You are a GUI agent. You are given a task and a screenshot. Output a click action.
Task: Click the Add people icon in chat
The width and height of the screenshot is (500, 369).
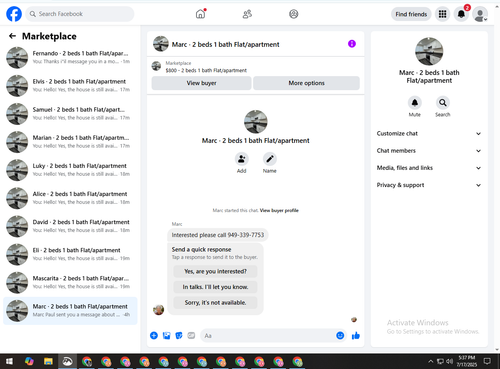241,159
